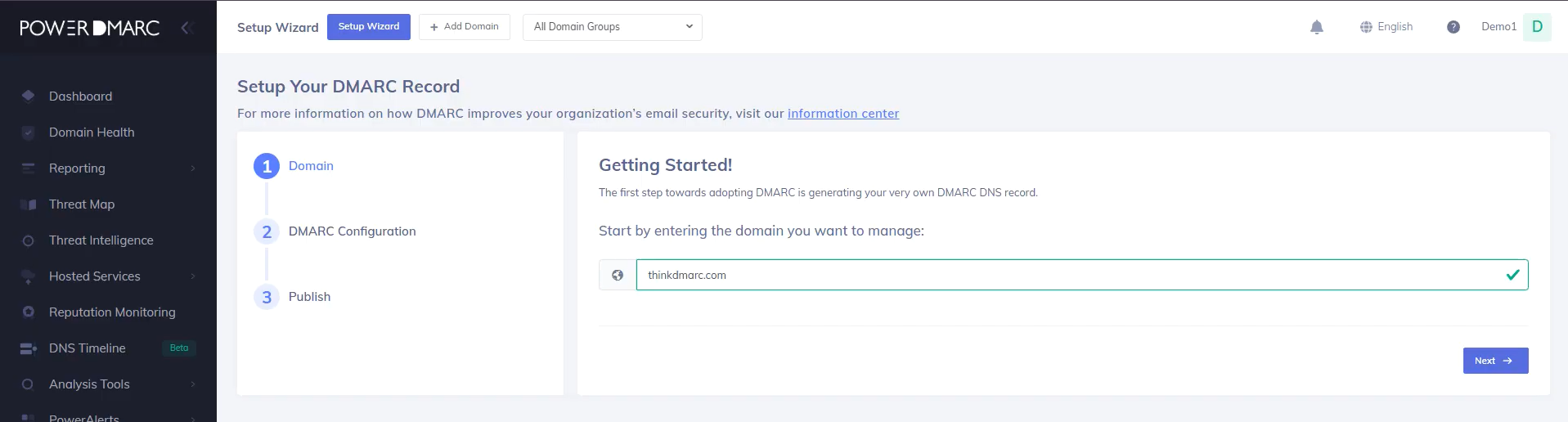Select the DMARC Configuration step

pos(352,231)
